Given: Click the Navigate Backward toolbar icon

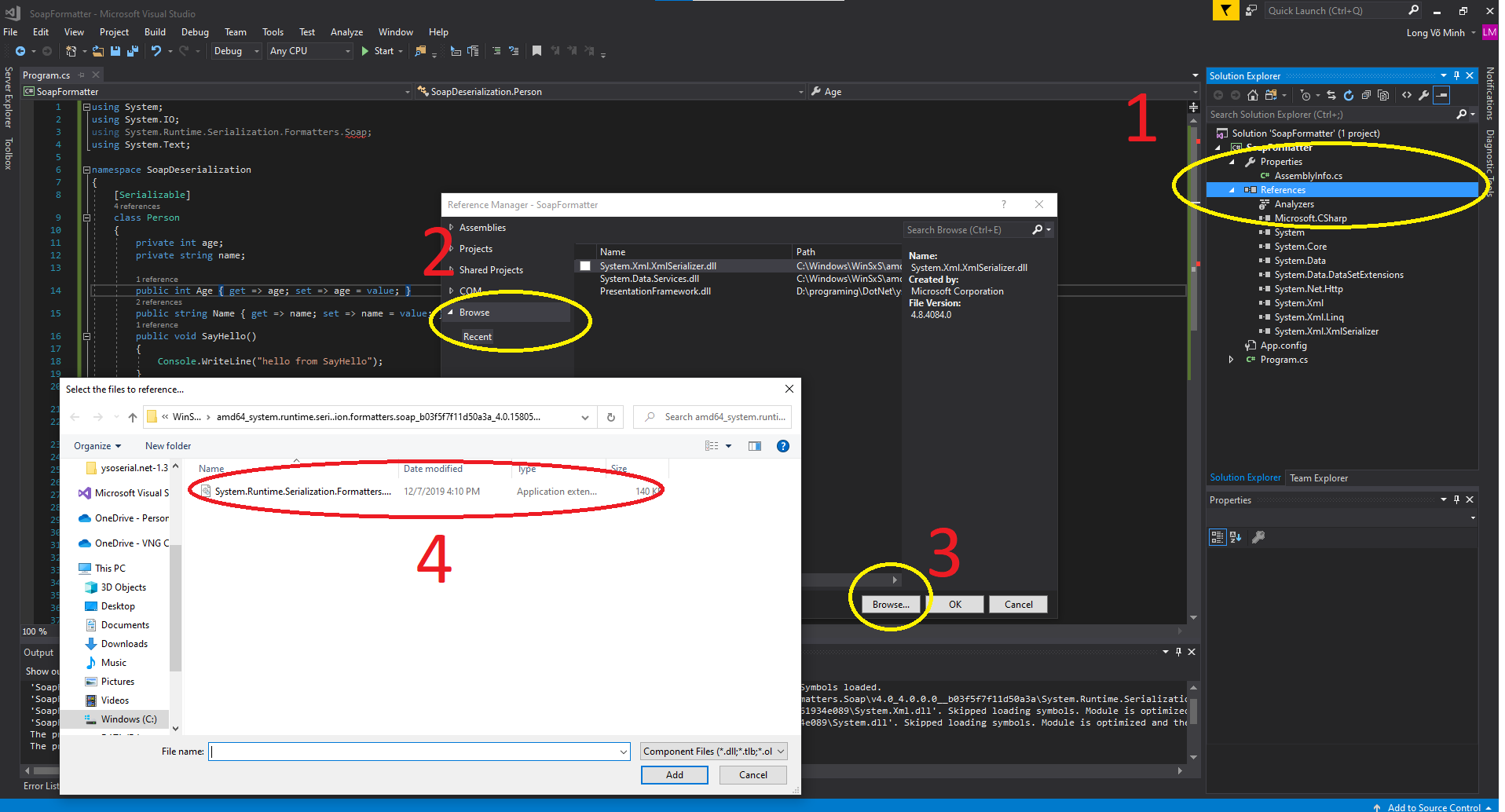Looking at the screenshot, I should pos(20,51).
